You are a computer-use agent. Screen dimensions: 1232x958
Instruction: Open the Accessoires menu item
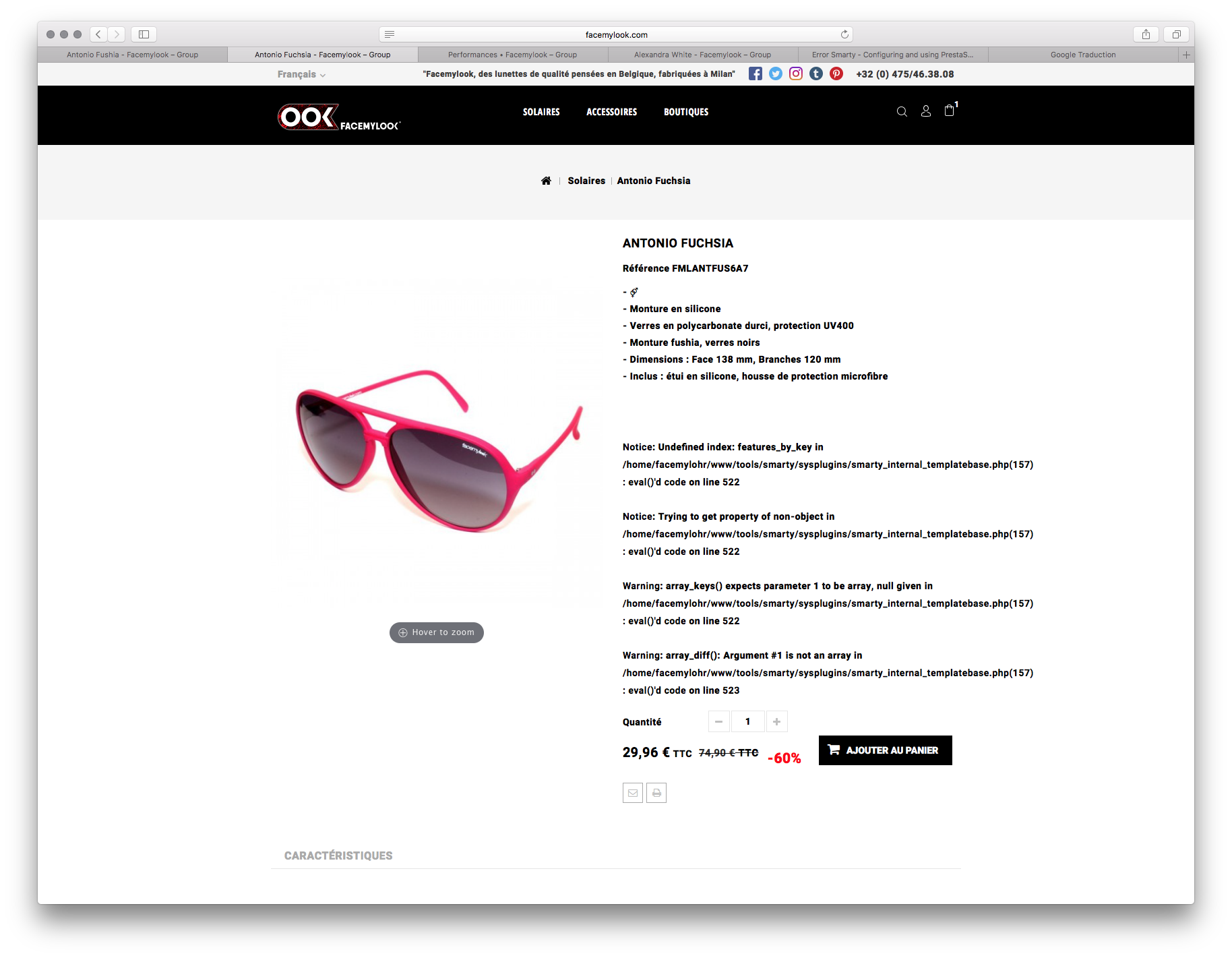611,112
